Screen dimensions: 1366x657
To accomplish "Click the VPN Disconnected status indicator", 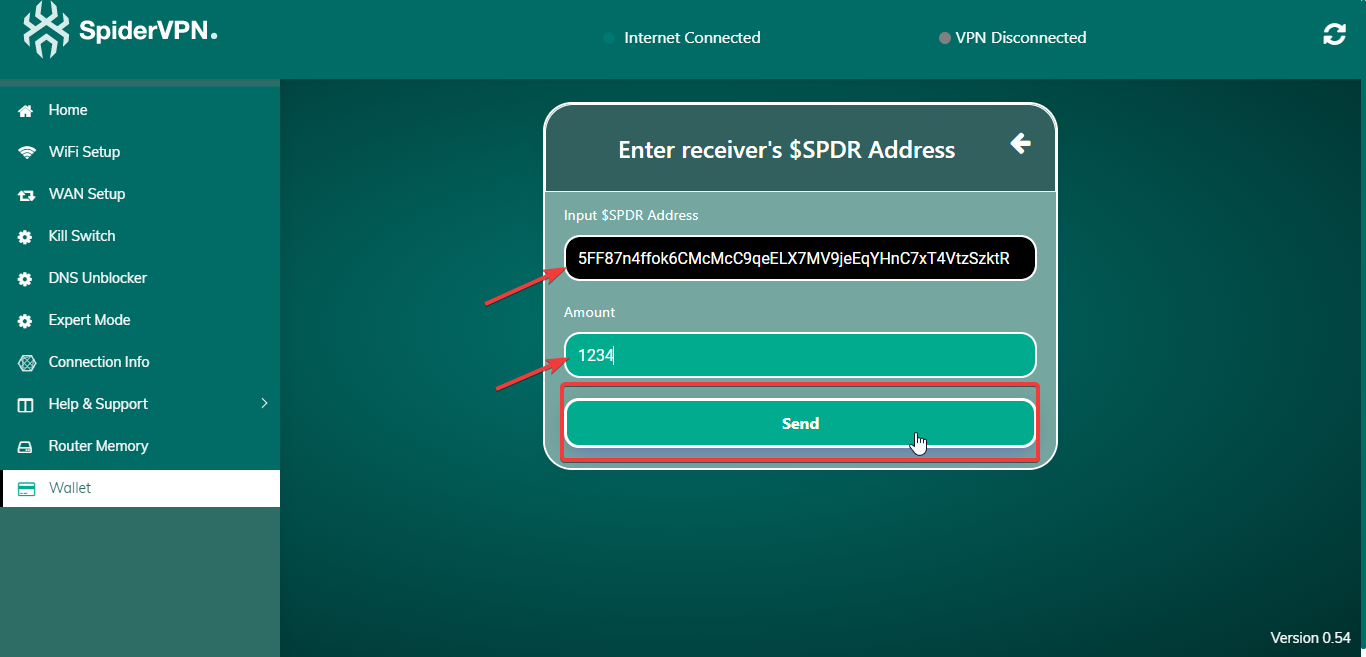I will (1012, 38).
